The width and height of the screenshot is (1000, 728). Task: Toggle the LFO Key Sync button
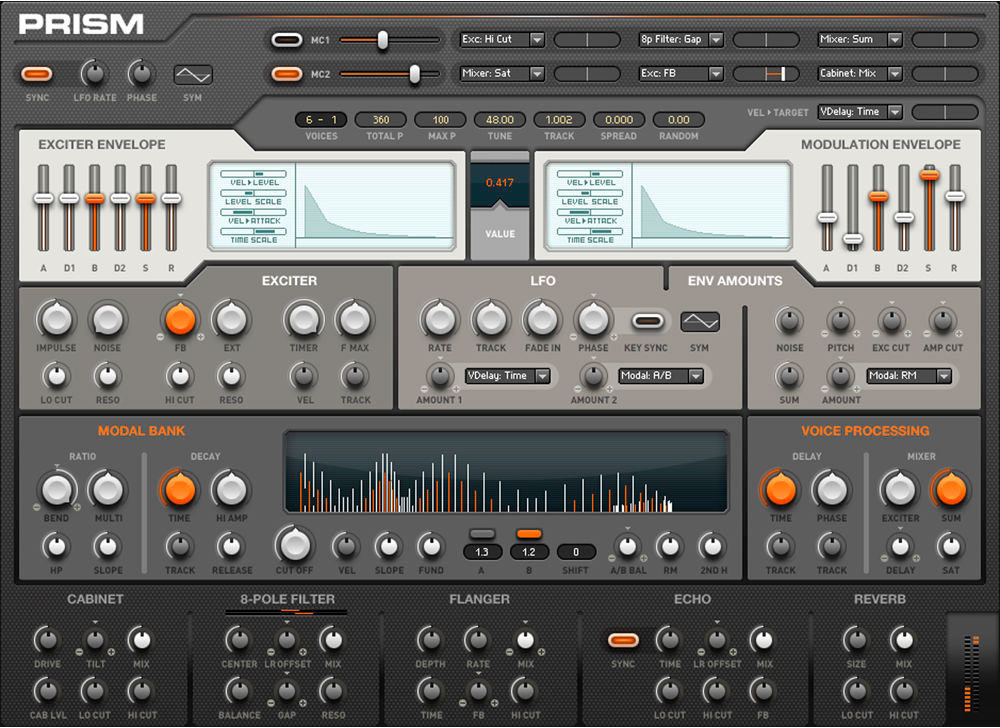647,321
